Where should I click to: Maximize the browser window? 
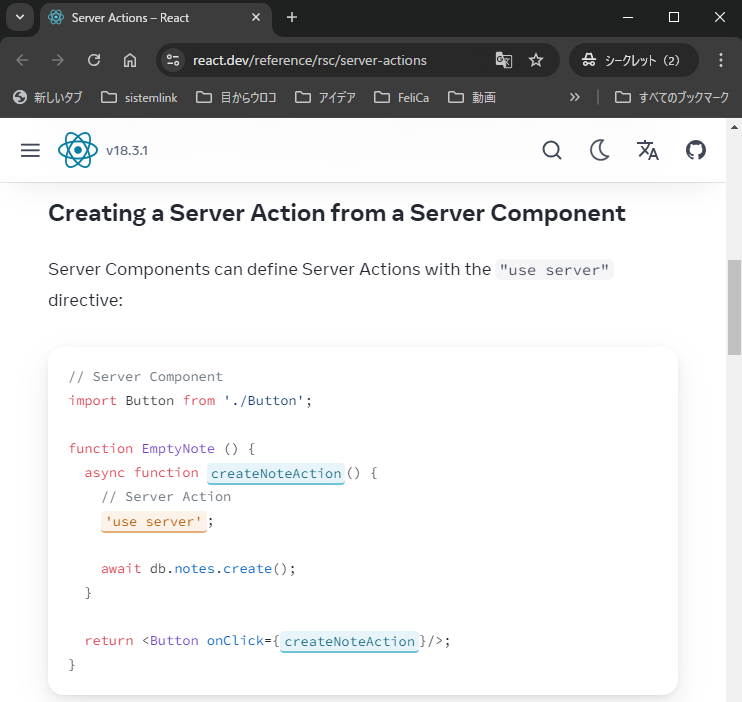click(674, 18)
